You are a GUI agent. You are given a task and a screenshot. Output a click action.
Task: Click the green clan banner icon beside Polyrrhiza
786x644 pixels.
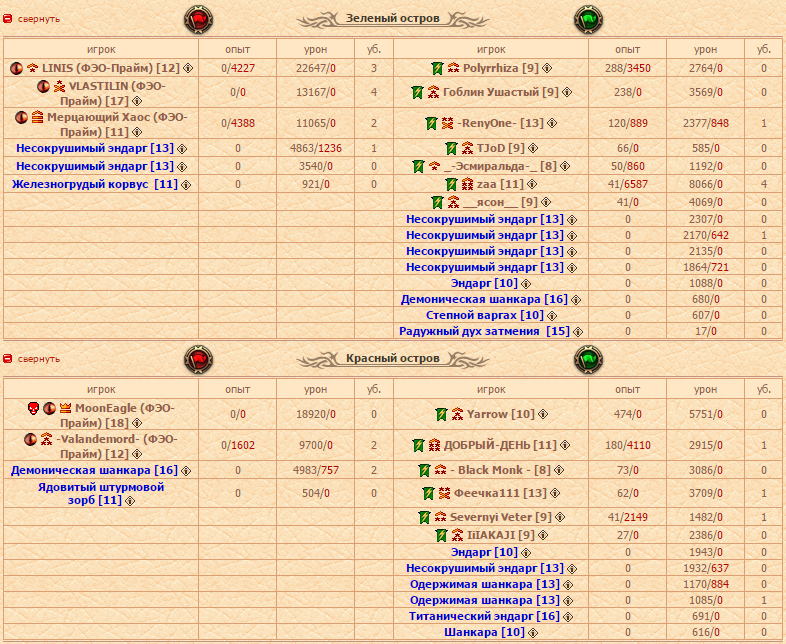pyautogui.click(x=437, y=68)
